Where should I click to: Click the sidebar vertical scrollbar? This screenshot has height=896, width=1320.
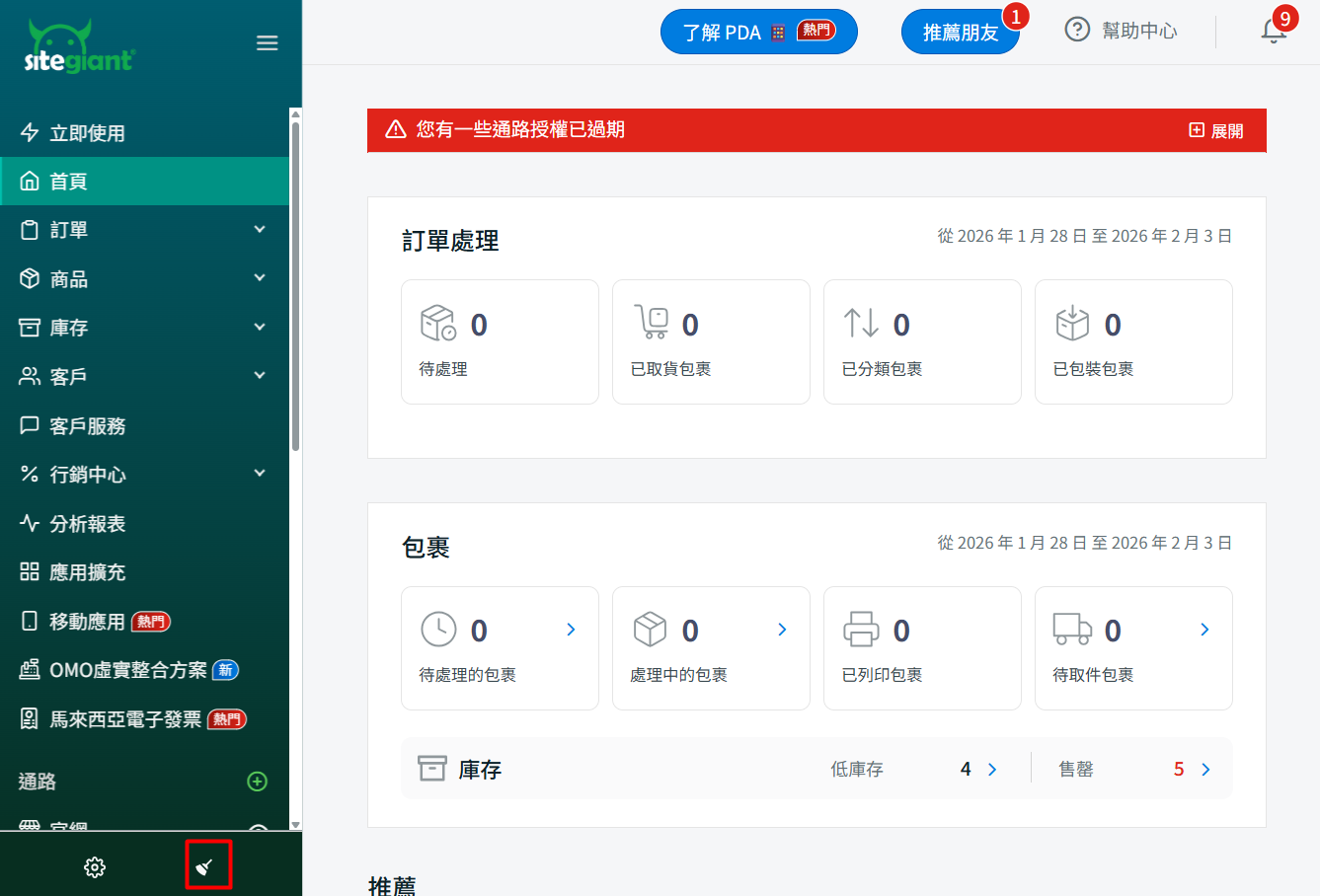coord(295,296)
